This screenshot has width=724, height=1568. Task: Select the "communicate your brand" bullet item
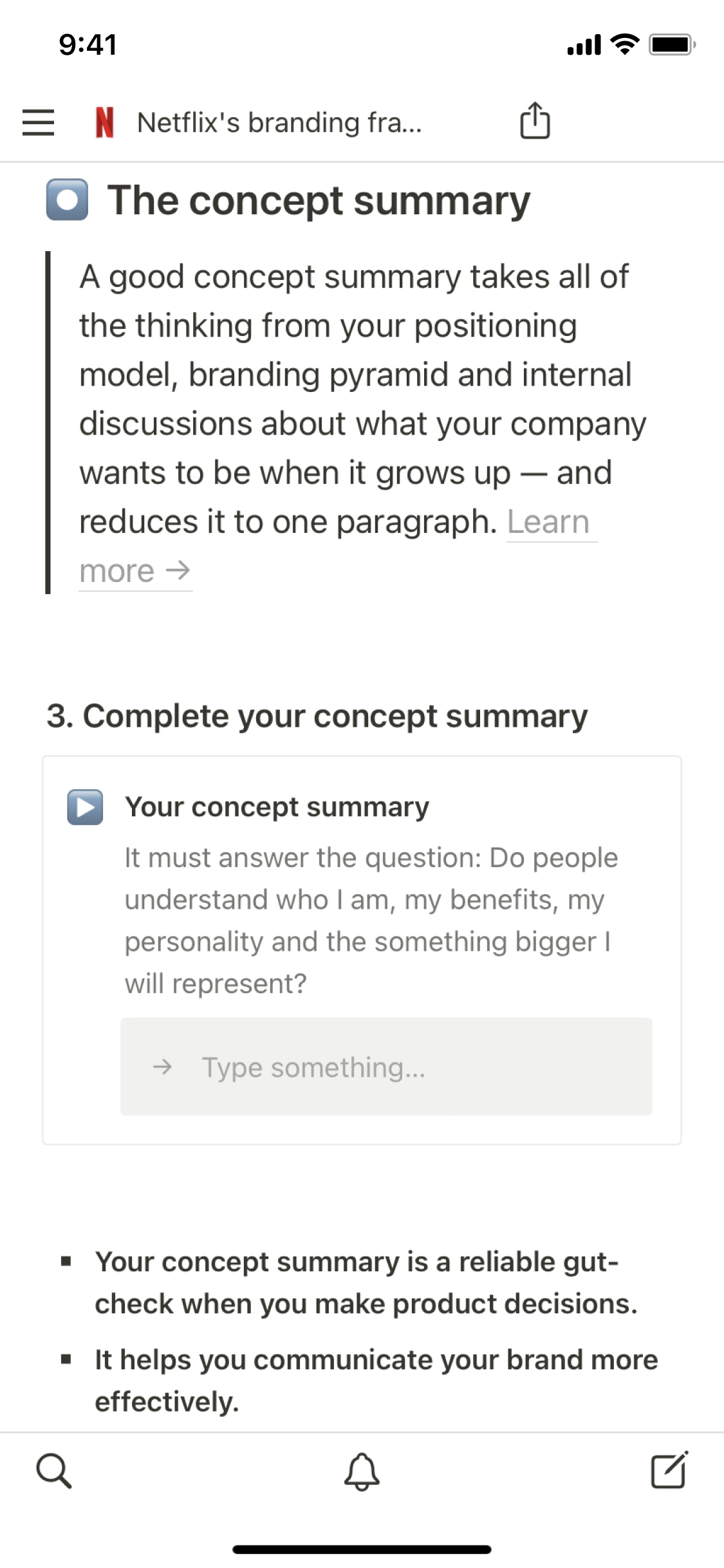point(376,1380)
